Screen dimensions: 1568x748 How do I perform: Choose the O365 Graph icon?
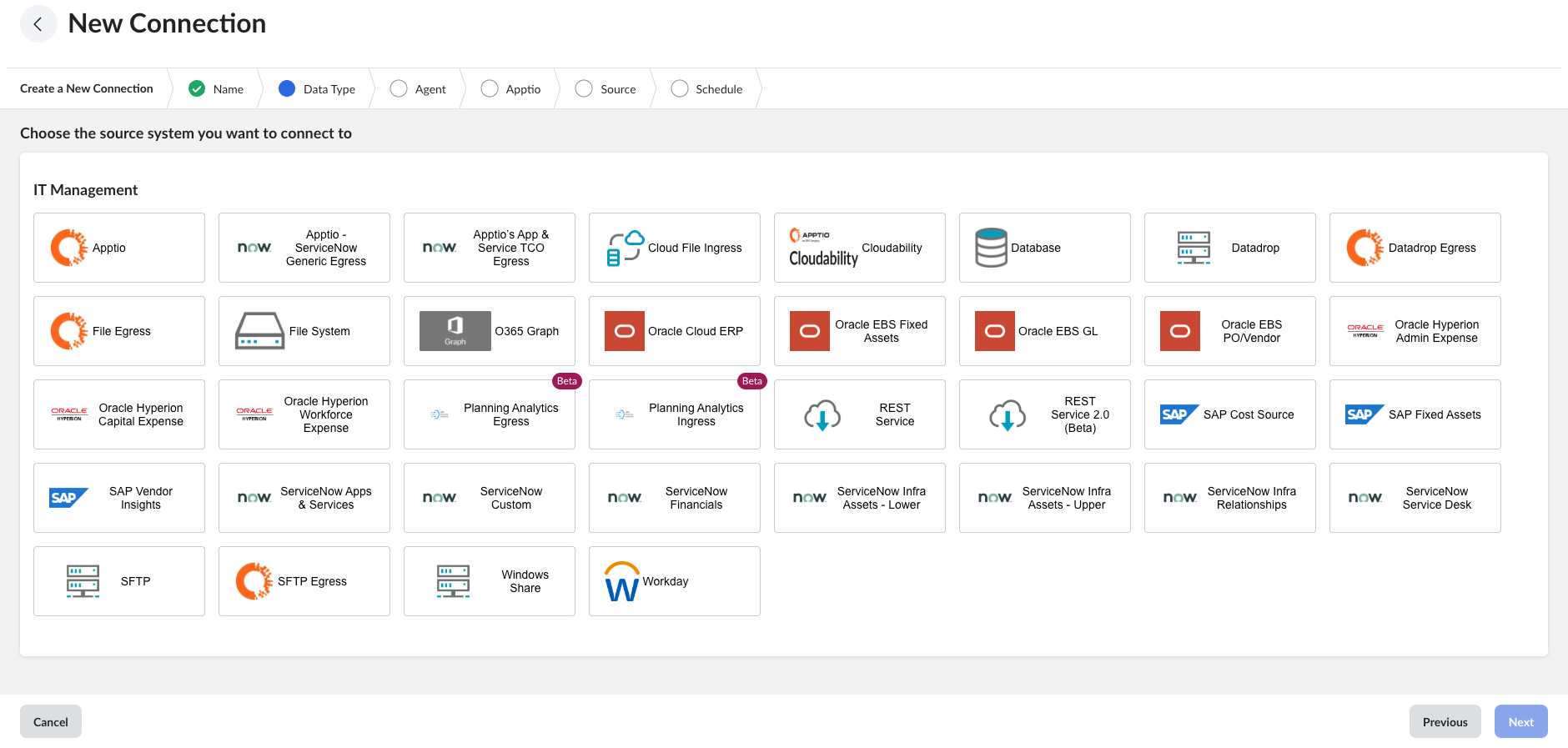pyautogui.click(x=455, y=331)
